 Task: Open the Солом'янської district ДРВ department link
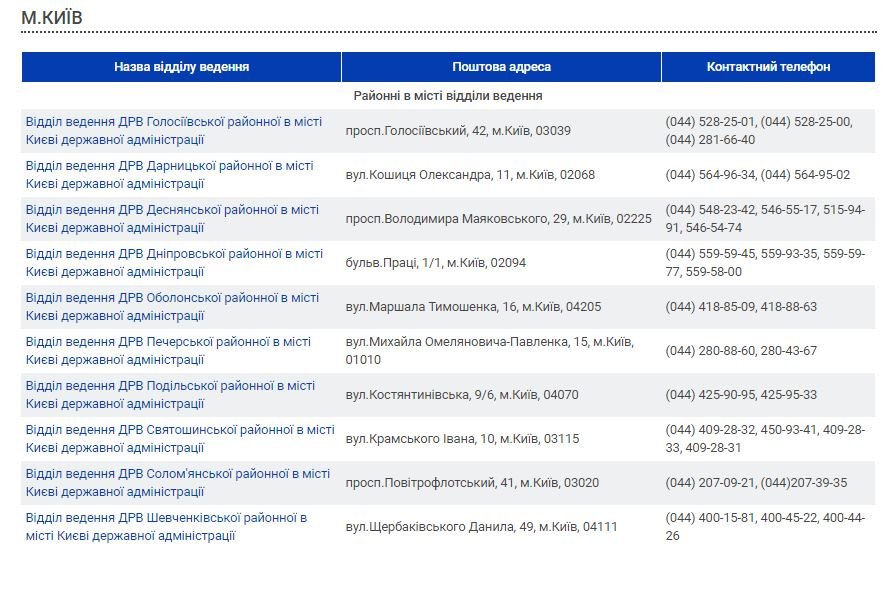click(x=177, y=473)
